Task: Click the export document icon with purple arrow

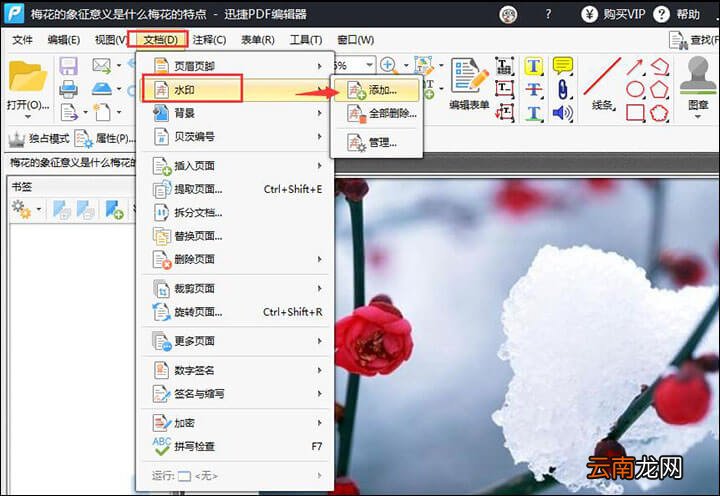Action: point(69,112)
